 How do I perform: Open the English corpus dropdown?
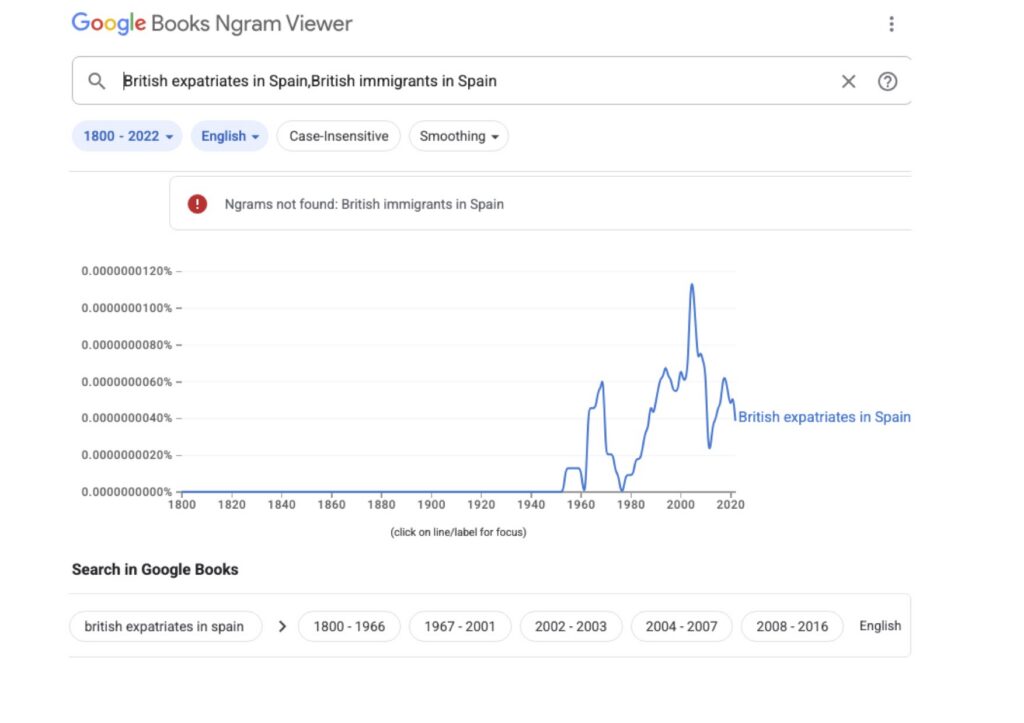tap(229, 136)
